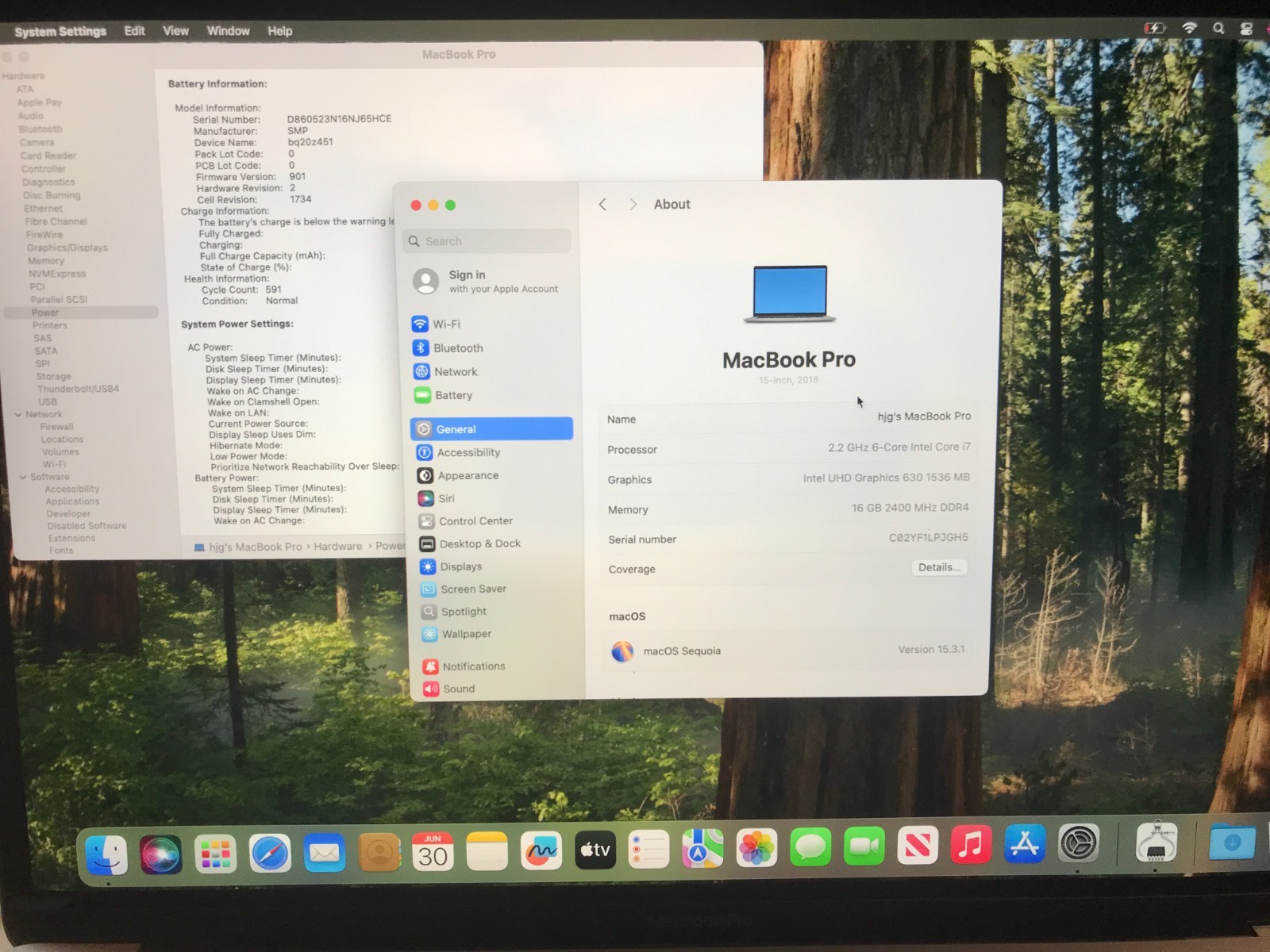
Task: Open Freeform from the Dock
Action: click(541, 850)
